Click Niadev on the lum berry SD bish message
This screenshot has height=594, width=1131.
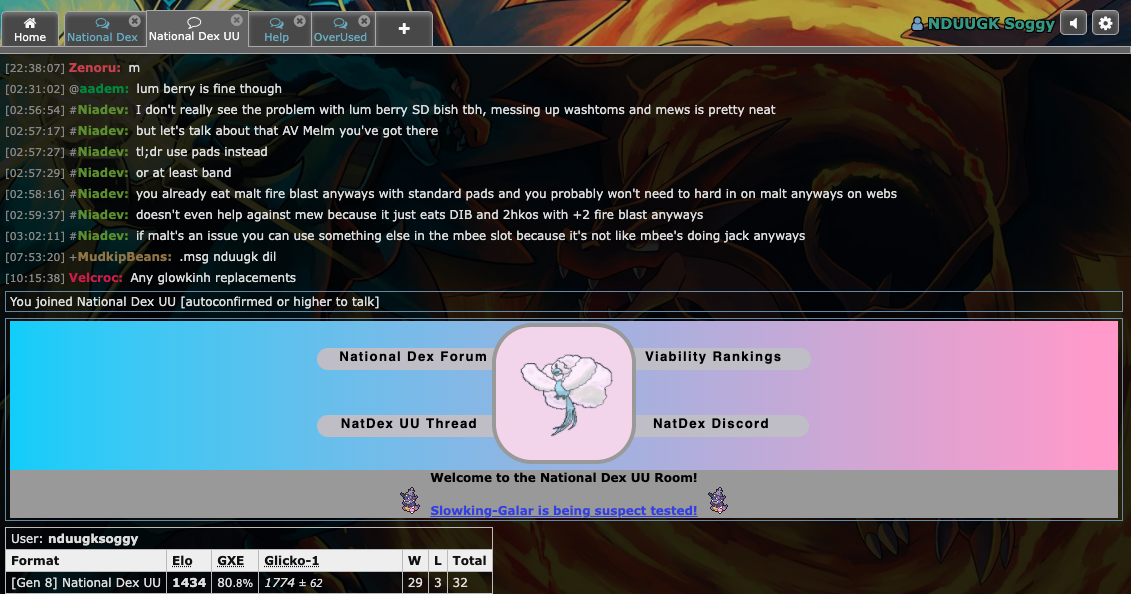102,110
